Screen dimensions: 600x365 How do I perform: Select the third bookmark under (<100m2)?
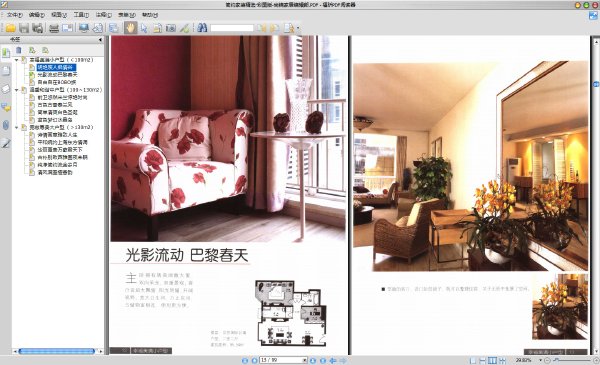point(57,82)
